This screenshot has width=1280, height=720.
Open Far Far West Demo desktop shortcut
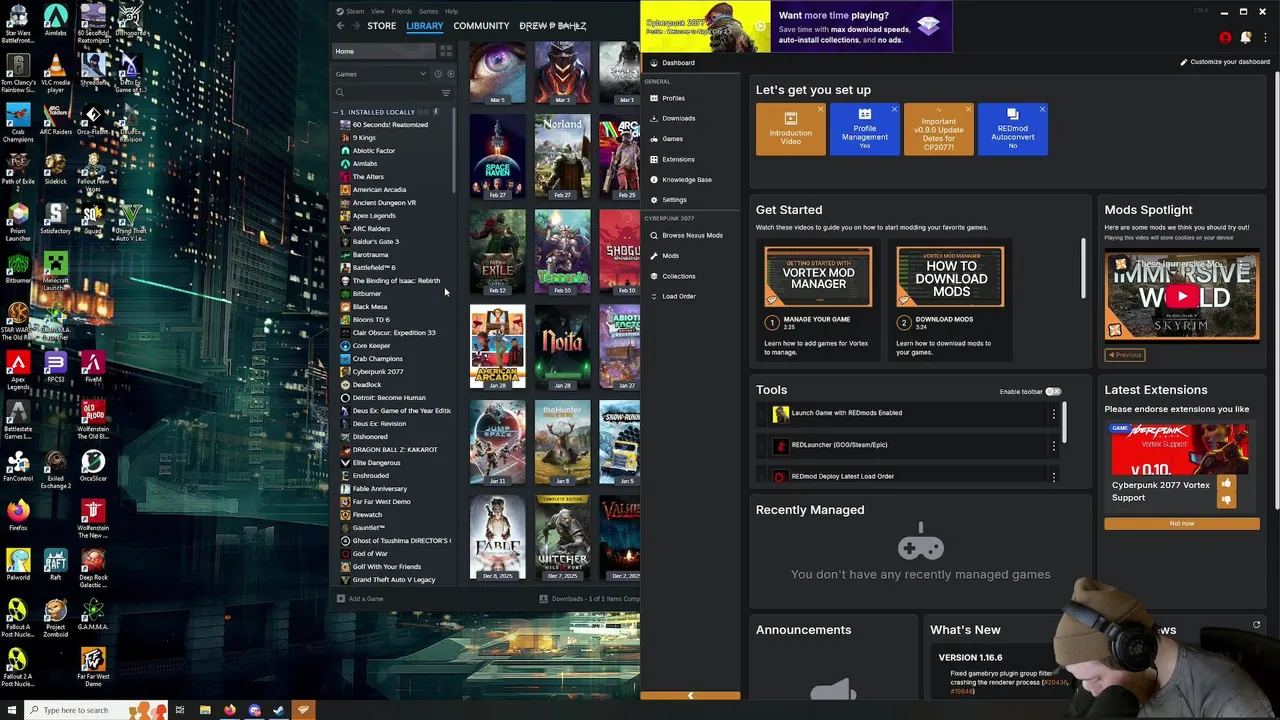point(93,665)
